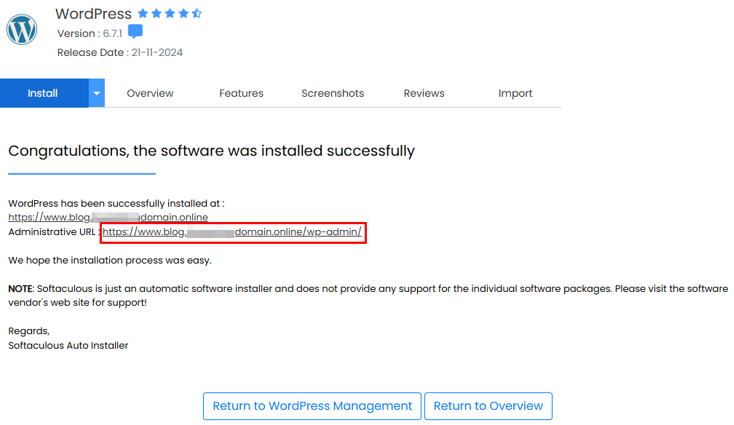Open the Features tab
This screenshot has width=734, height=425.
pos(241,93)
